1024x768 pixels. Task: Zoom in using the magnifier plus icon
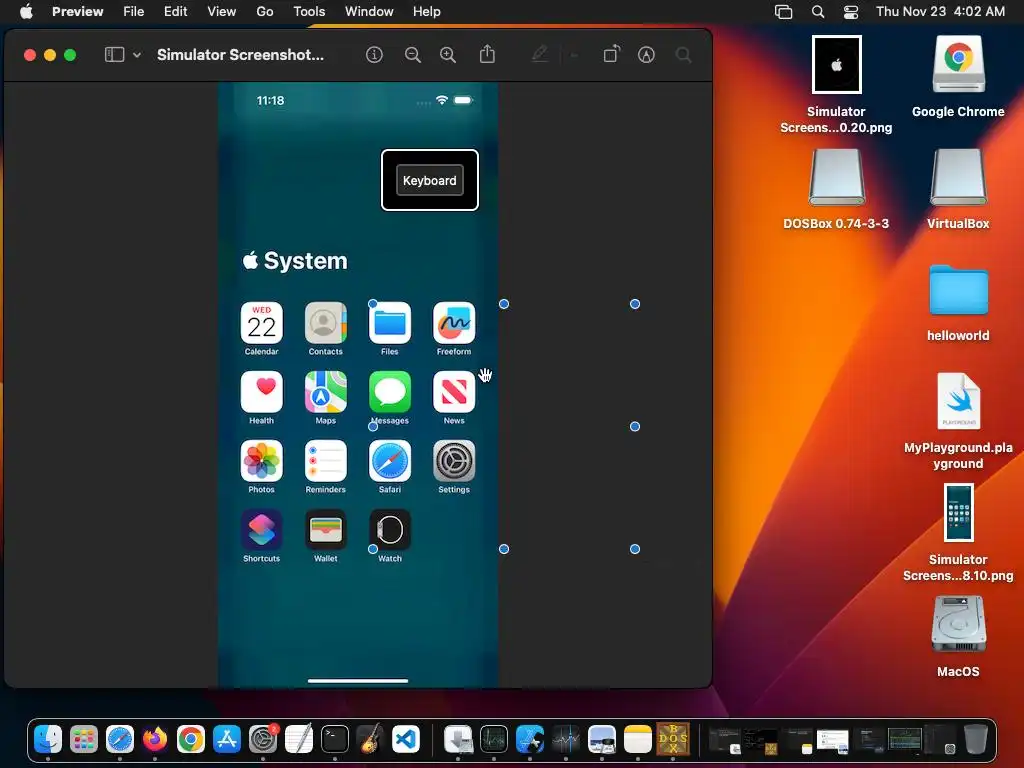tap(448, 55)
